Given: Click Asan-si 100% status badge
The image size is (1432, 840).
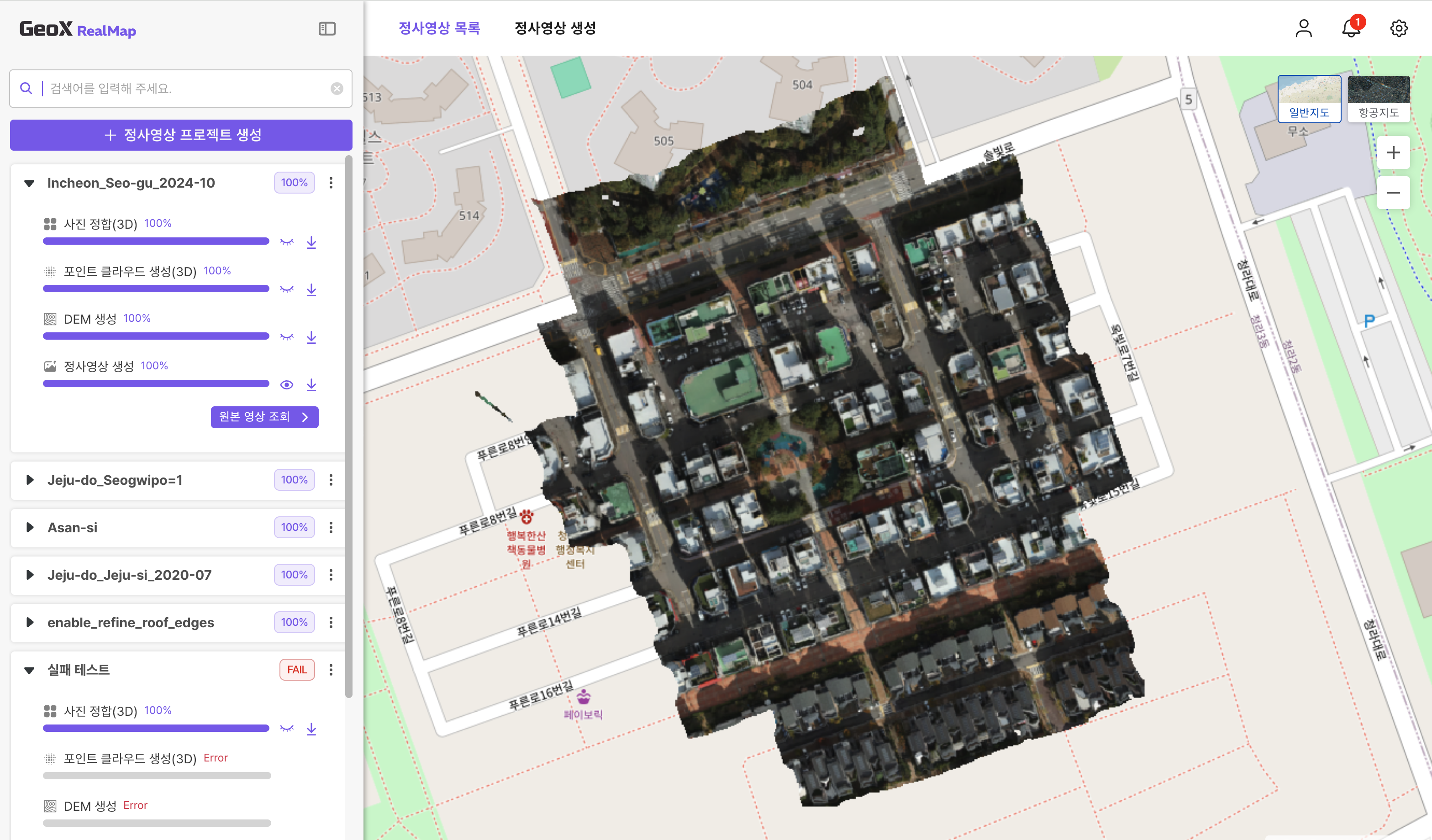Looking at the screenshot, I should (295, 528).
